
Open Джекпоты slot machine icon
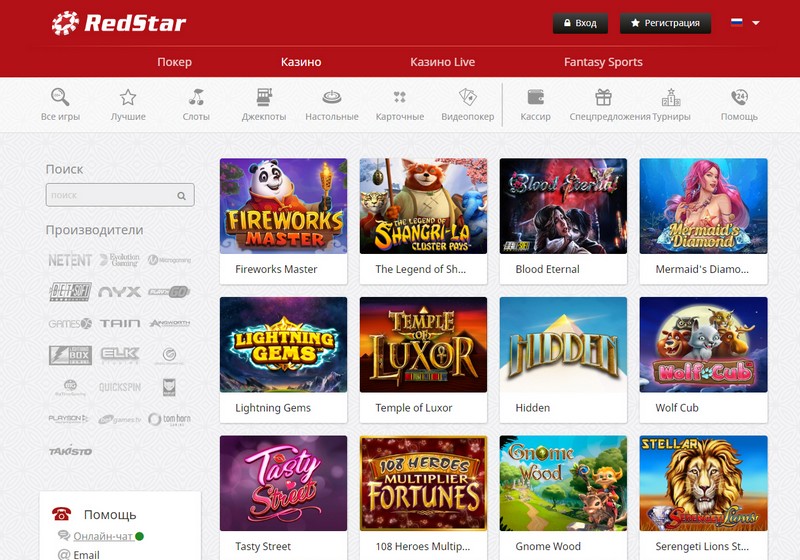[264, 105]
